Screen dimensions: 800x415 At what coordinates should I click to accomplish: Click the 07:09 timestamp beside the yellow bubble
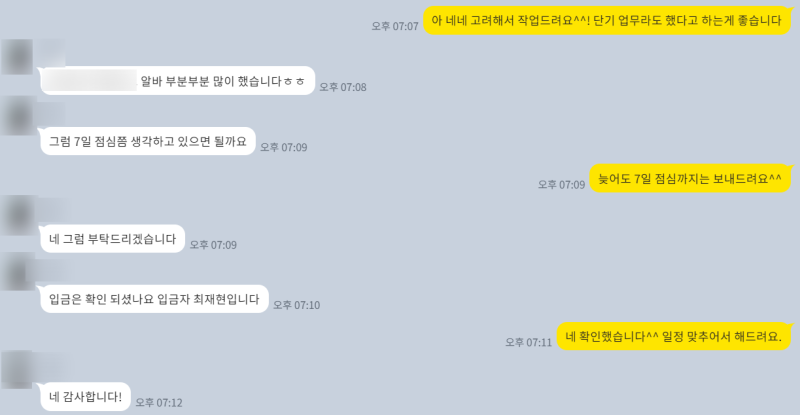561,185
